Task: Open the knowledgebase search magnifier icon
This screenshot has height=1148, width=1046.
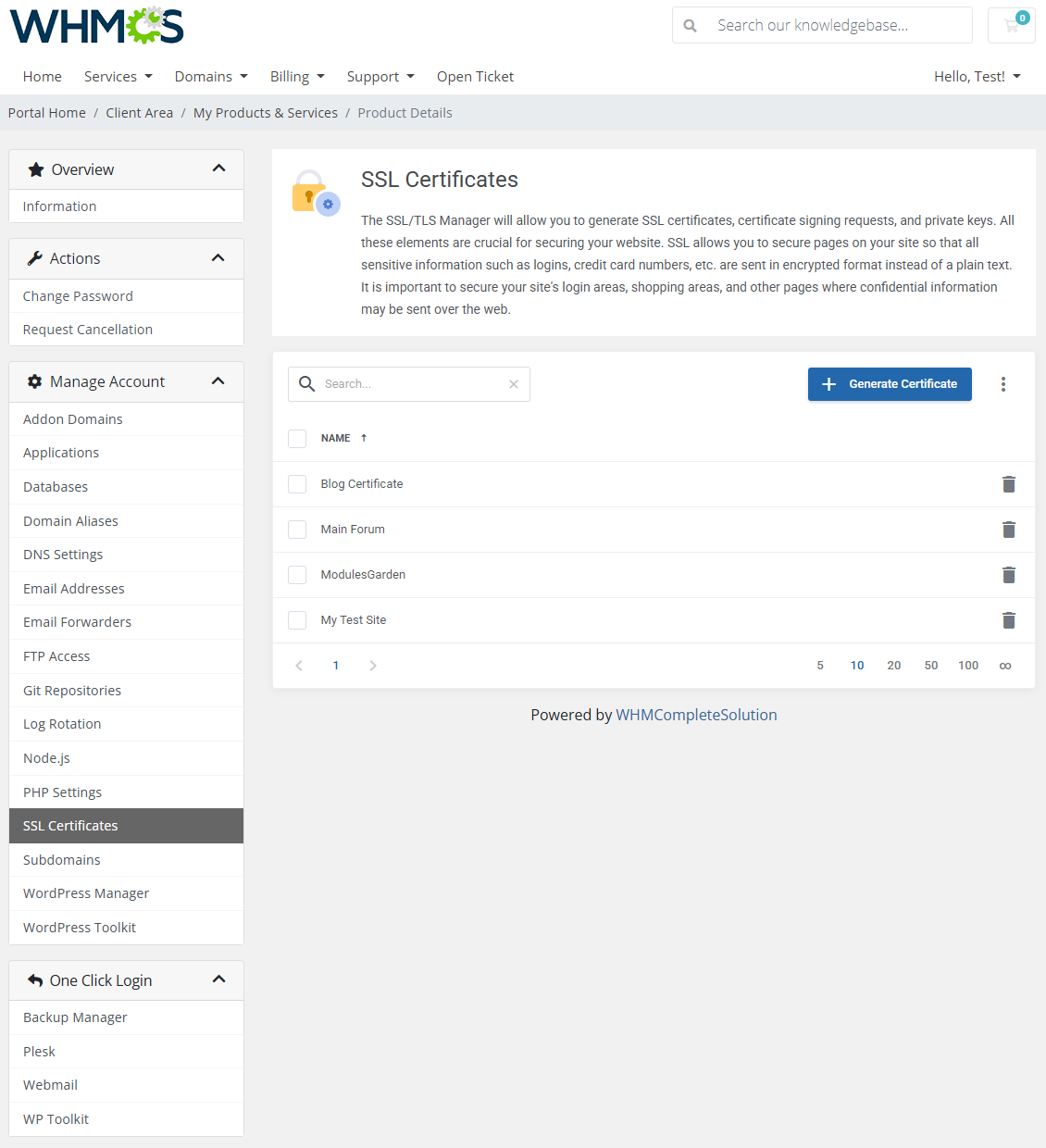Action: click(x=690, y=25)
